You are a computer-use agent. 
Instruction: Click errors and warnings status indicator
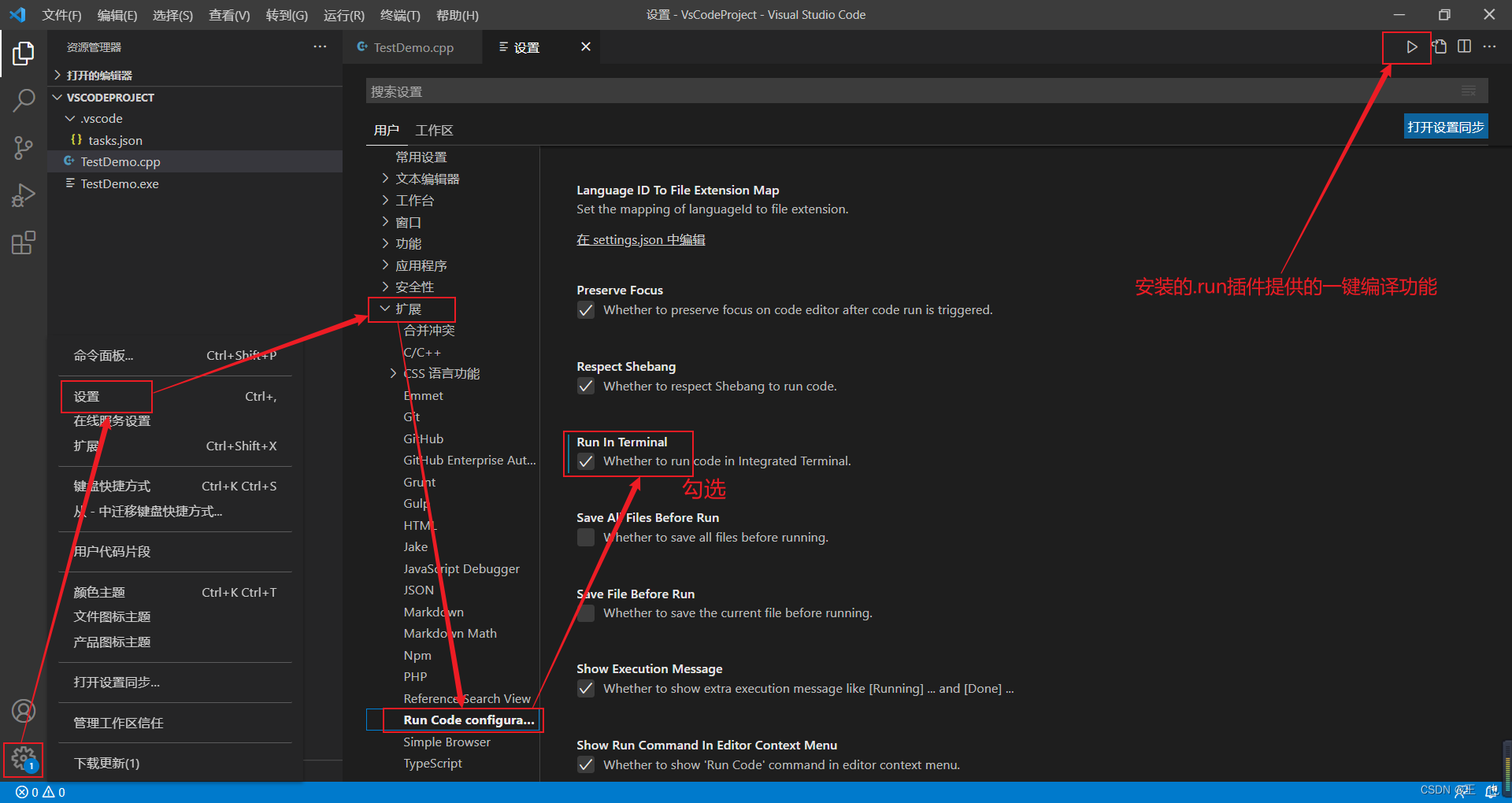tap(41, 792)
